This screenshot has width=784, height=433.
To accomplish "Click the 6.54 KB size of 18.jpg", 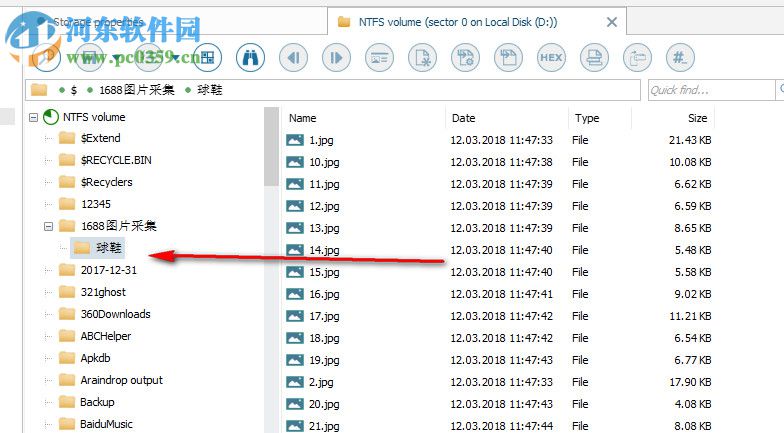I will click(692, 338).
